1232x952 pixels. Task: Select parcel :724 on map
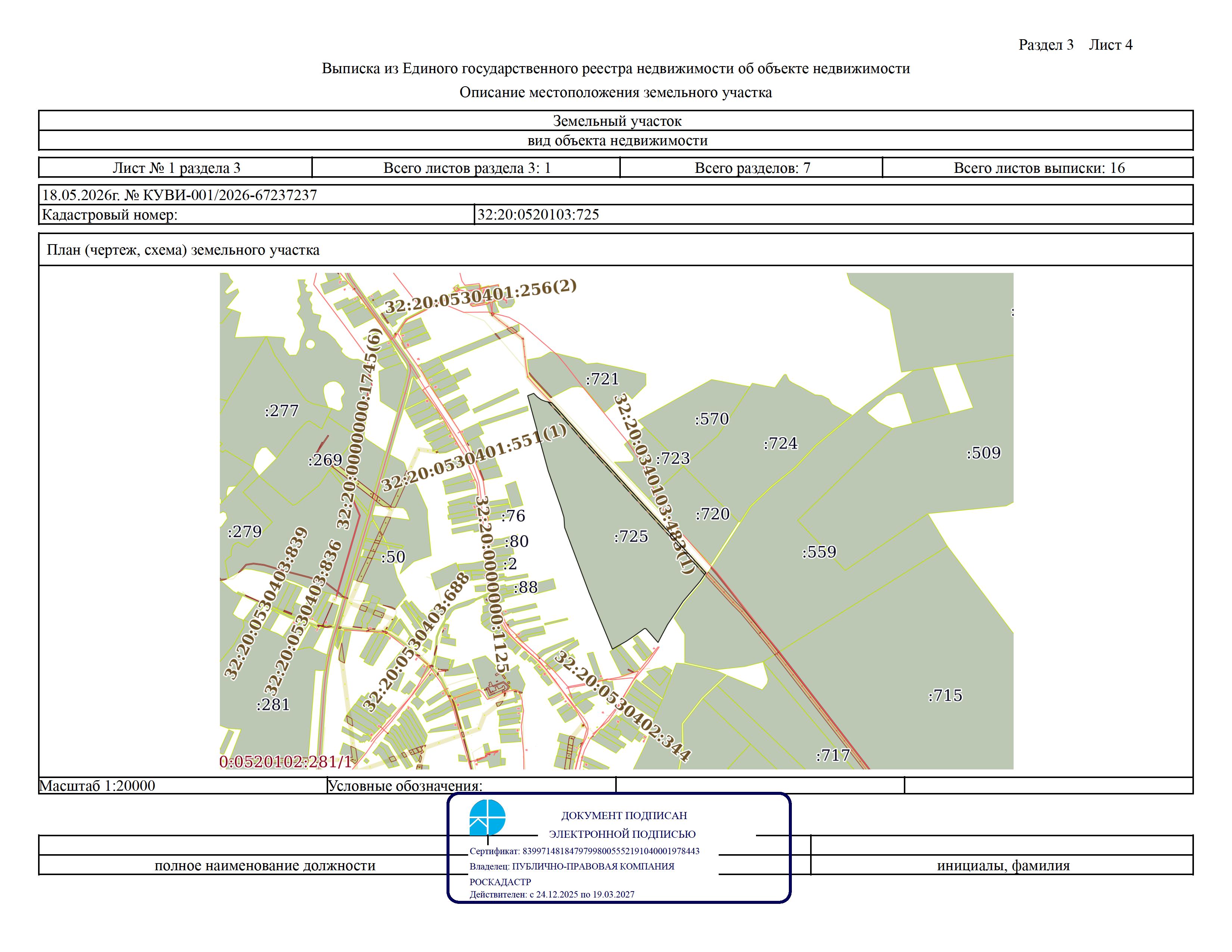781,443
